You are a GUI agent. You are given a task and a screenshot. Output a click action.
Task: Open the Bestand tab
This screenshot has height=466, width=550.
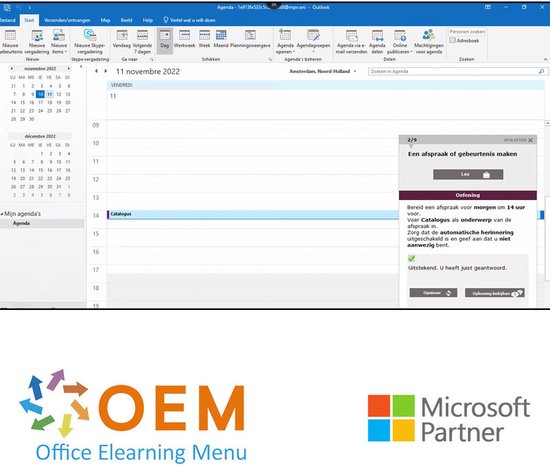tap(8, 20)
